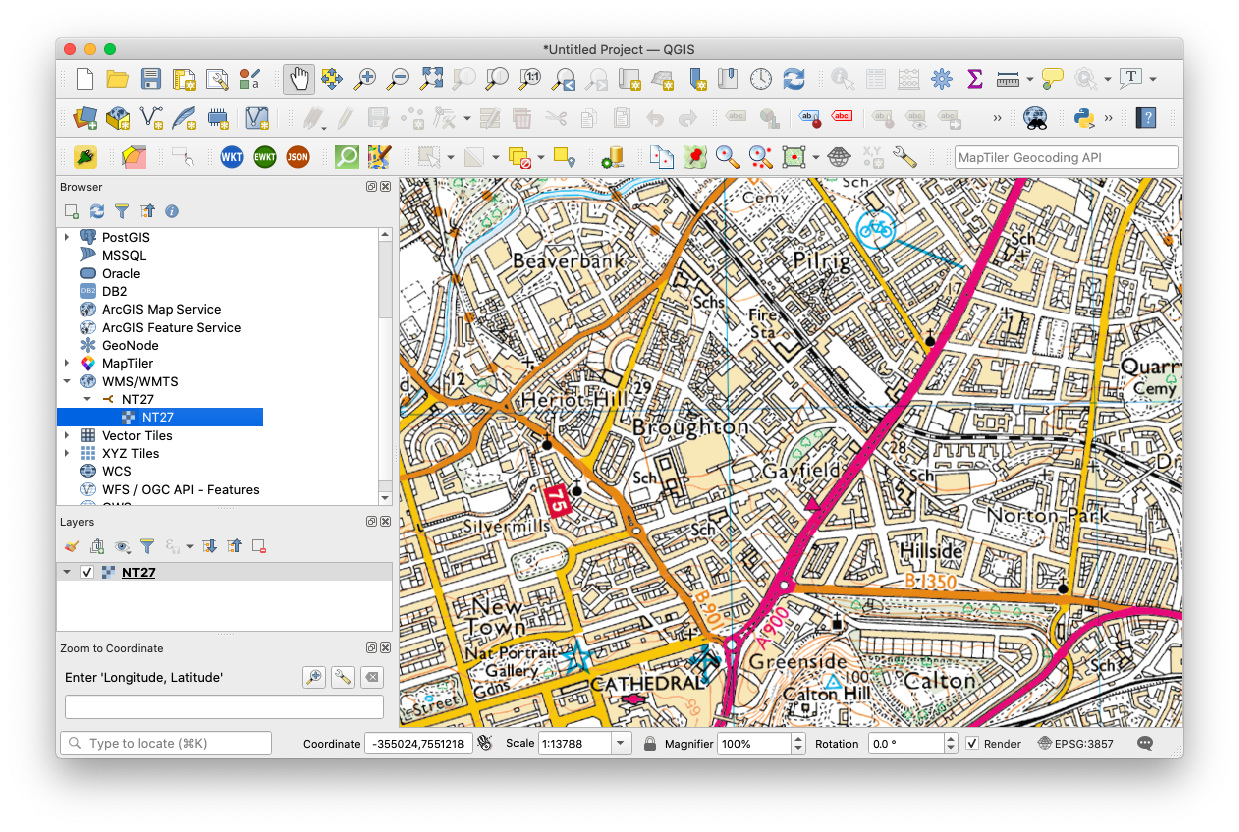Toggle the scale lock padlock icon

(650, 744)
